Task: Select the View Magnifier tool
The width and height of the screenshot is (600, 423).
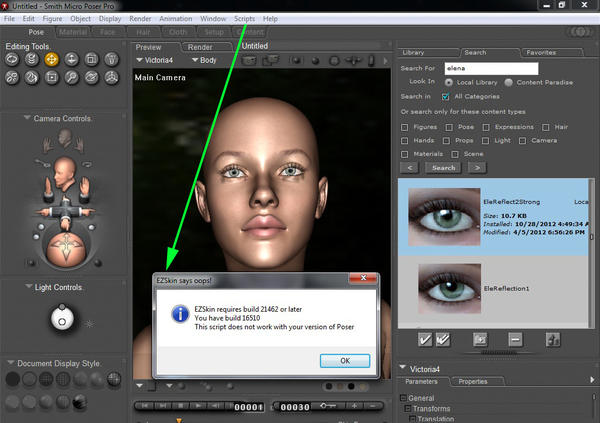Action: pos(72,78)
